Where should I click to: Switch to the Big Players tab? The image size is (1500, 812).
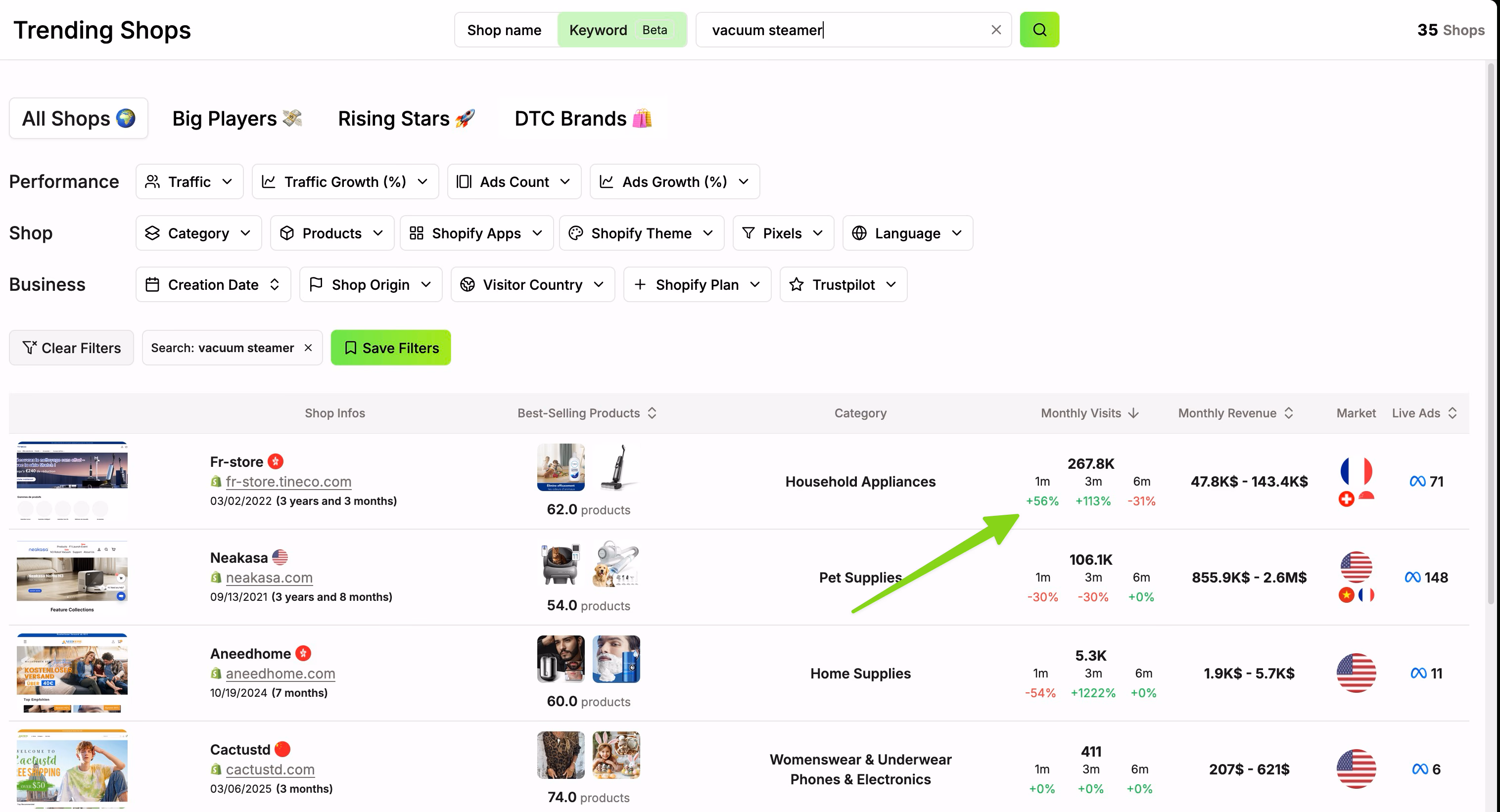[237, 118]
